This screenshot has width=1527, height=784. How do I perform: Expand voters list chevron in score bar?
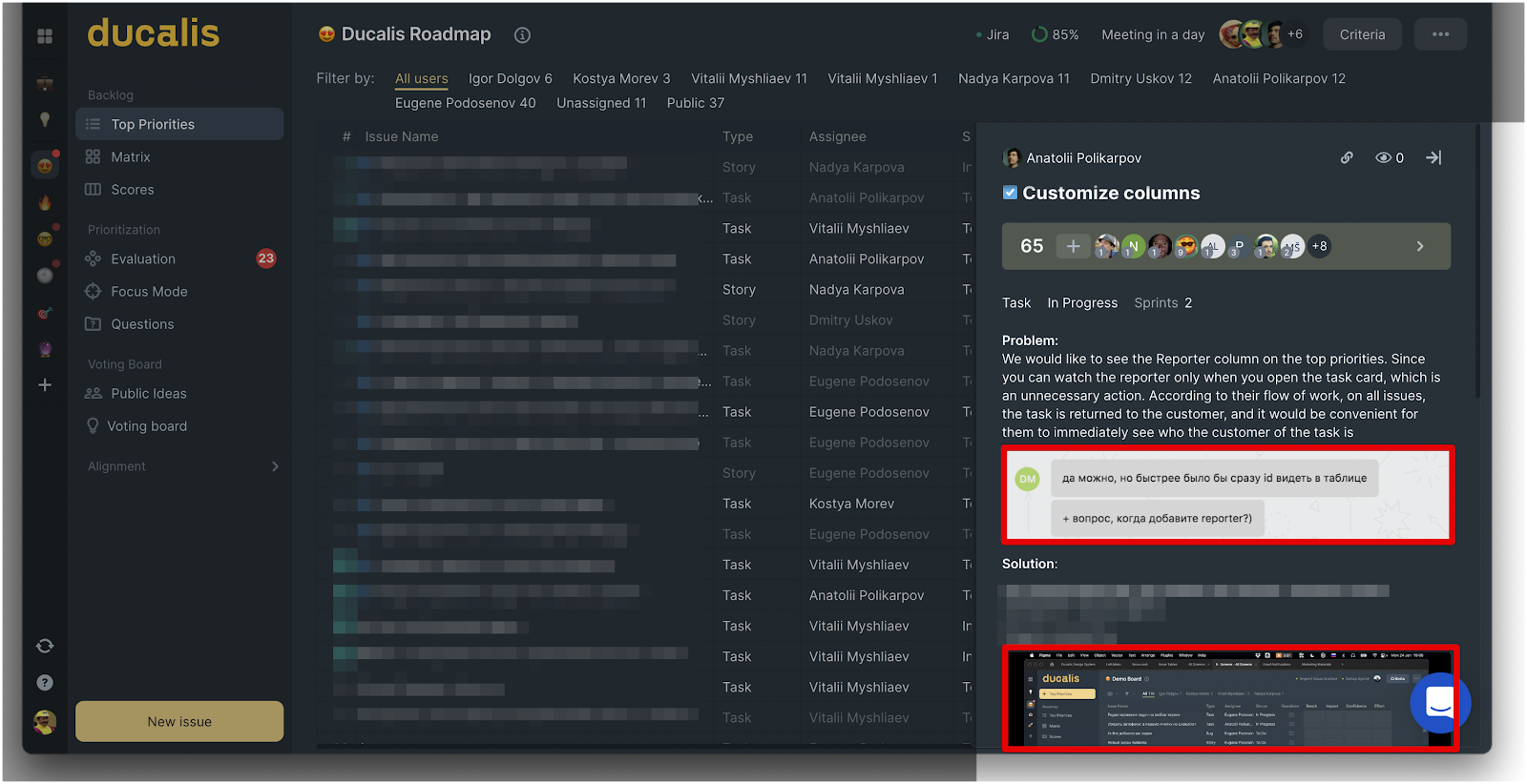(x=1420, y=246)
